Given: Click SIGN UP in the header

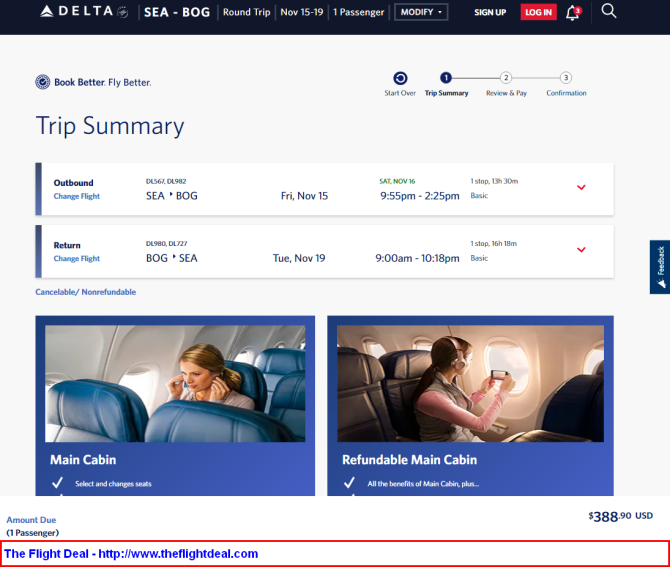Looking at the screenshot, I should (x=490, y=12).
